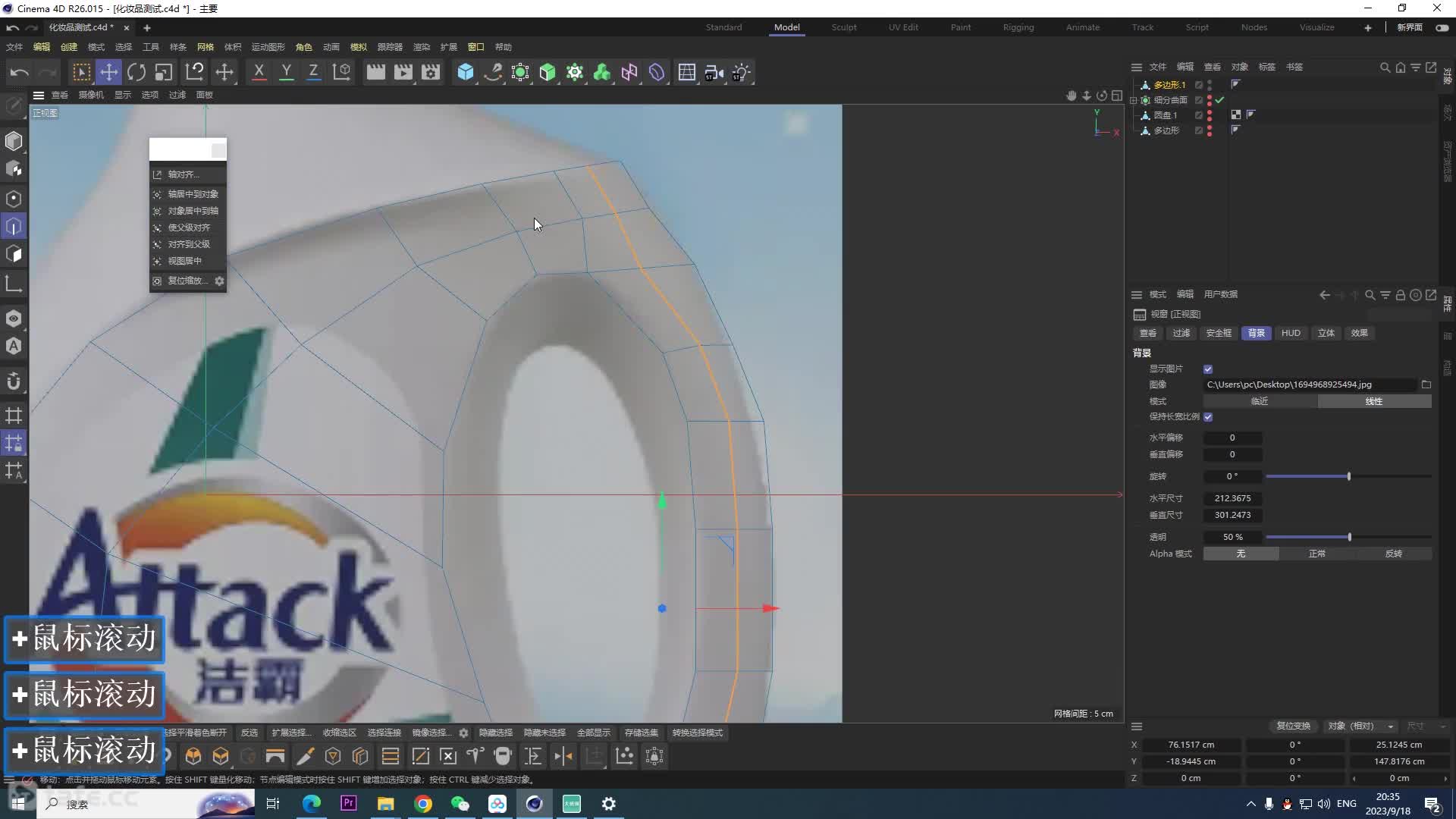
Task: Click the X position field 76.1517 cm
Action: (x=1191, y=745)
